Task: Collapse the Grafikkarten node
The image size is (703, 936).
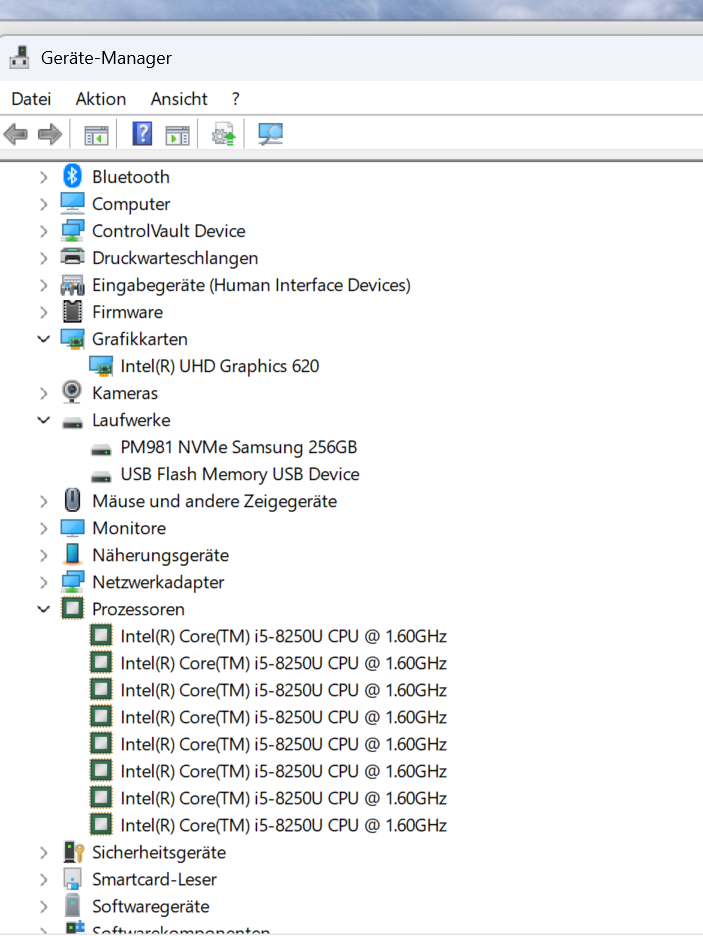Action: click(44, 339)
